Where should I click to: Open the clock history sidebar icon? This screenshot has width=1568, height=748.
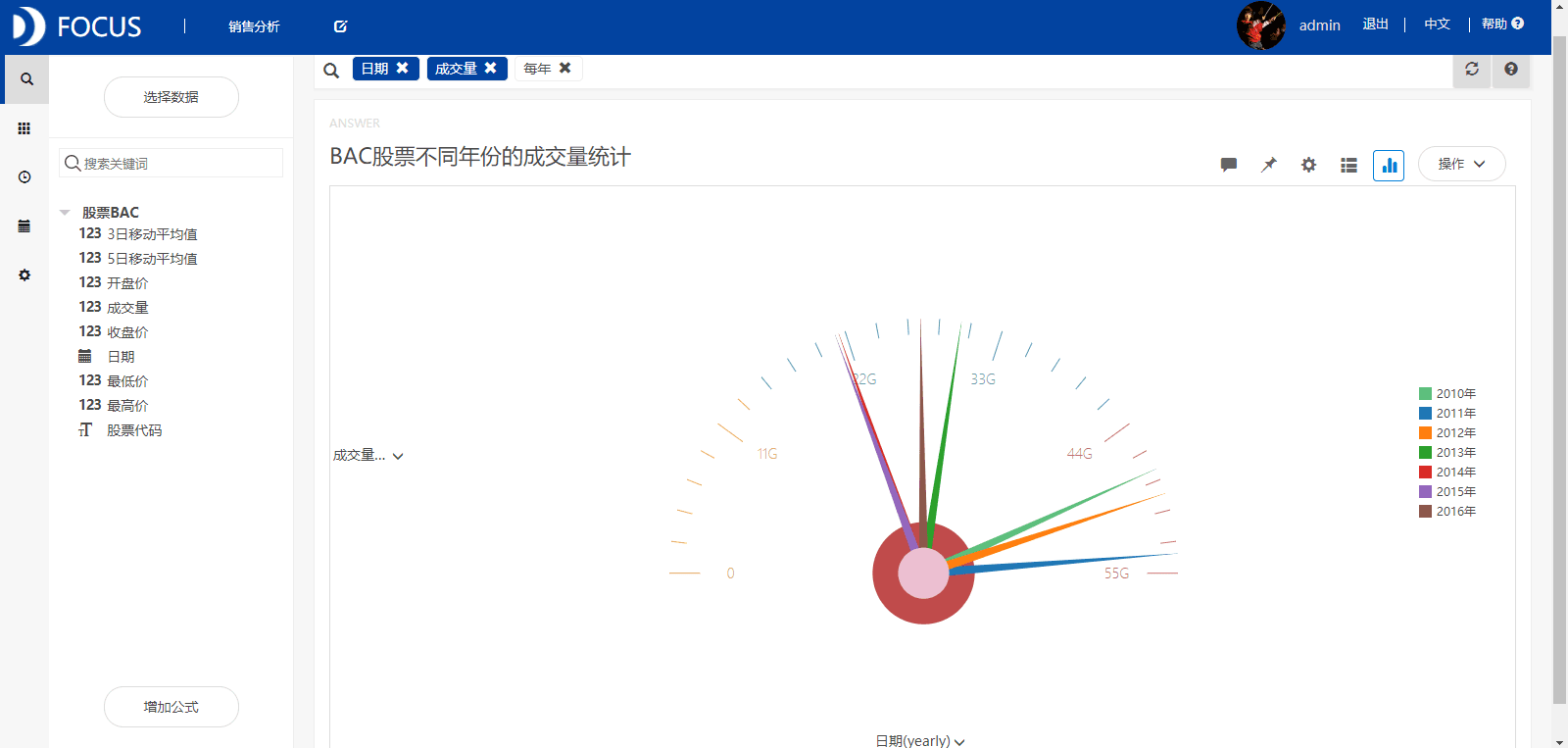click(24, 177)
